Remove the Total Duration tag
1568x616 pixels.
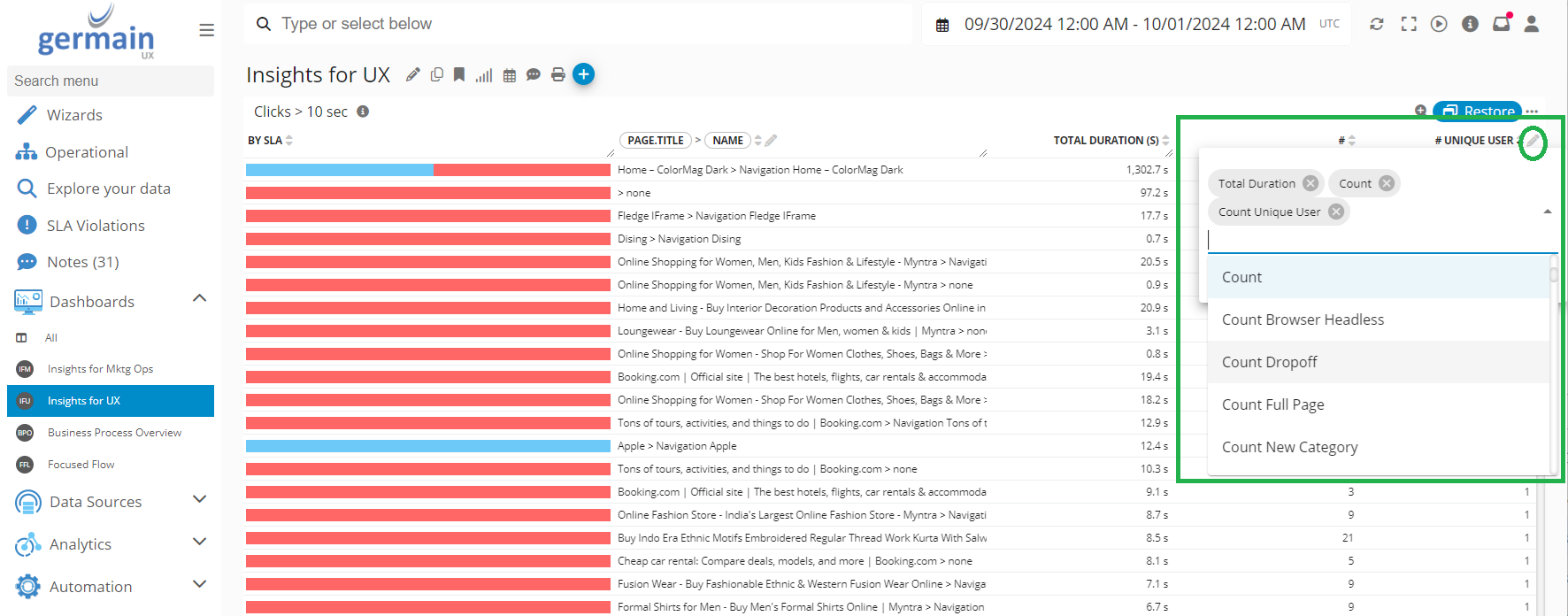click(1311, 183)
